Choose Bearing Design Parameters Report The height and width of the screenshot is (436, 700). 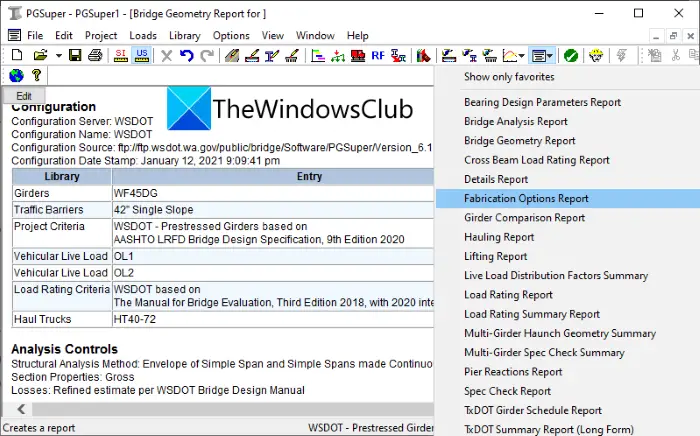click(542, 102)
